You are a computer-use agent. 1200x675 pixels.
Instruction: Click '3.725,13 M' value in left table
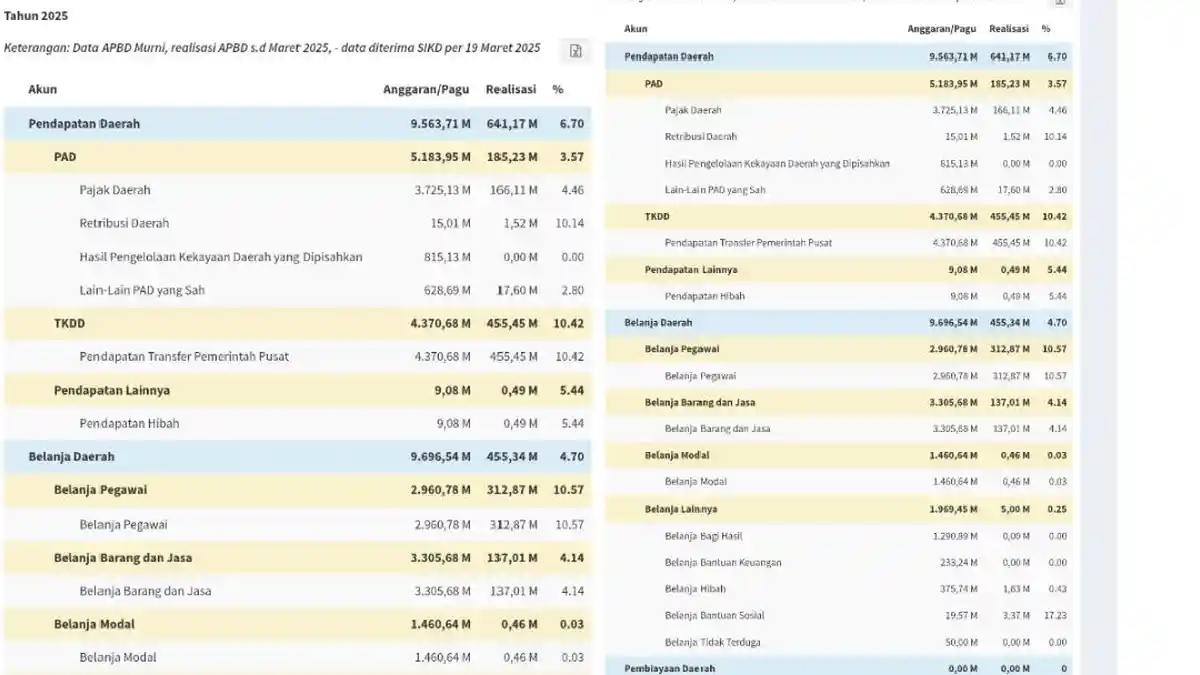point(442,190)
